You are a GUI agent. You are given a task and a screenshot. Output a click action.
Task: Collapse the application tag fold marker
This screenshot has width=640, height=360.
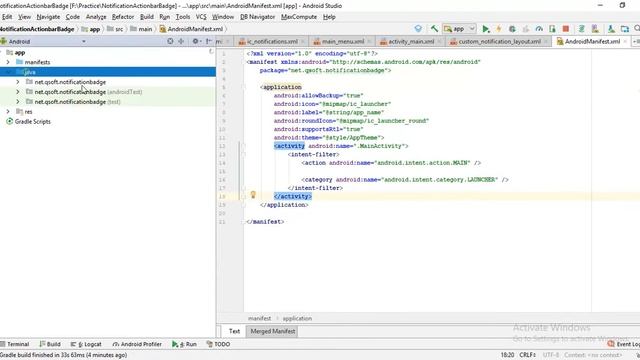coord(244,87)
